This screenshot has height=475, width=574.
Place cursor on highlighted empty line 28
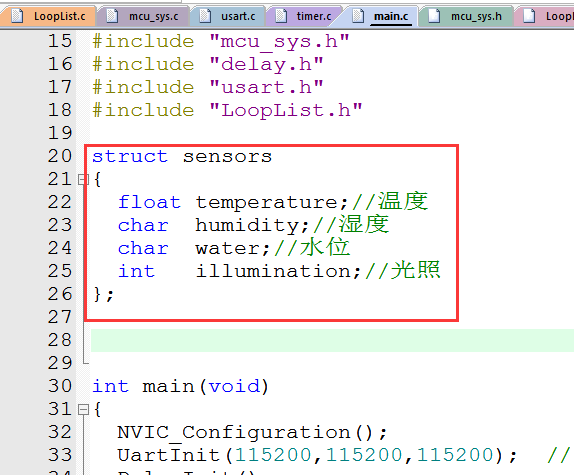pos(332,340)
